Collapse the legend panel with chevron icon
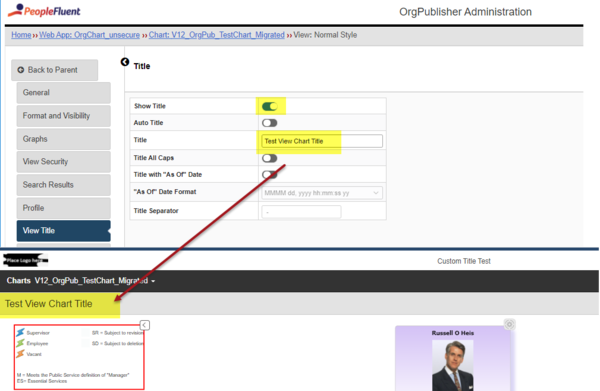Image resolution: width=600 pixels, height=391 pixels. (145, 325)
